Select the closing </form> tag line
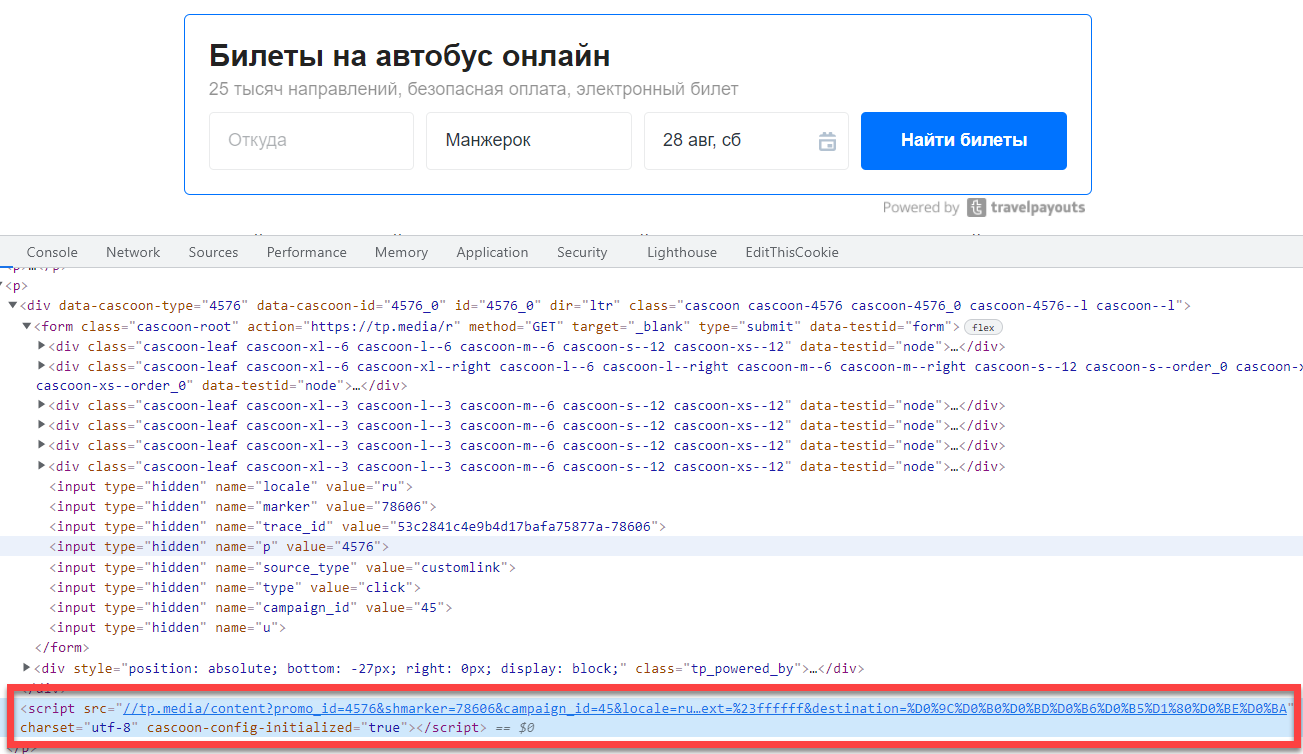 60,647
